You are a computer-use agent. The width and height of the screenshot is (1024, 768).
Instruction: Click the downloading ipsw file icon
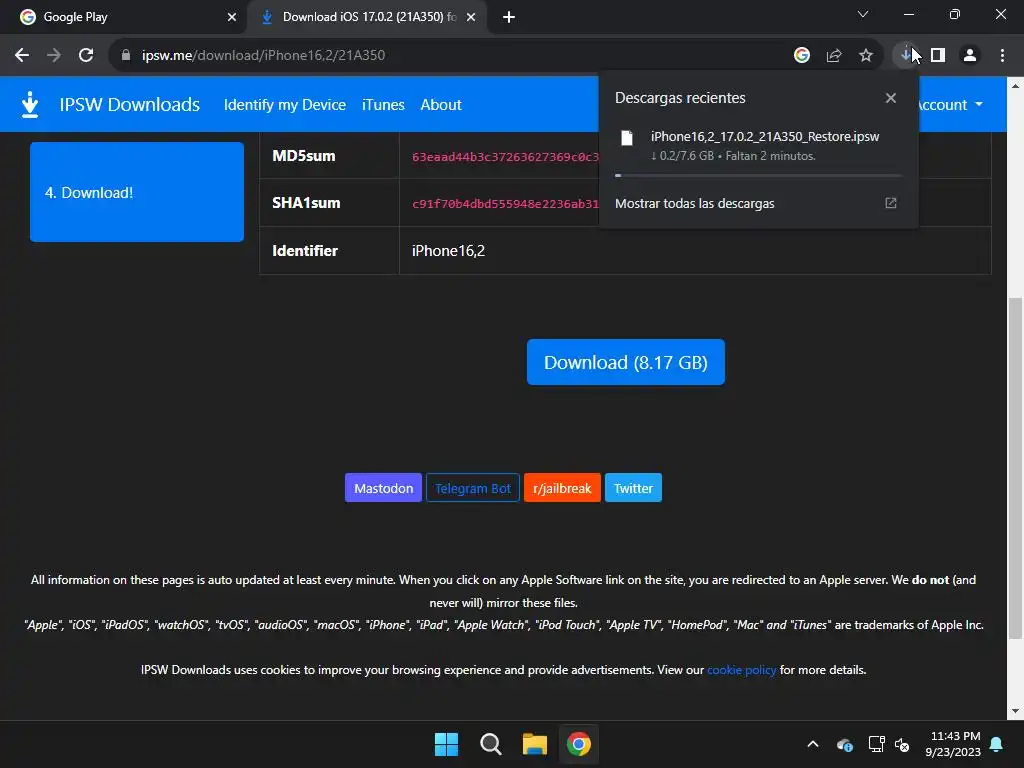(x=627, y=138)
